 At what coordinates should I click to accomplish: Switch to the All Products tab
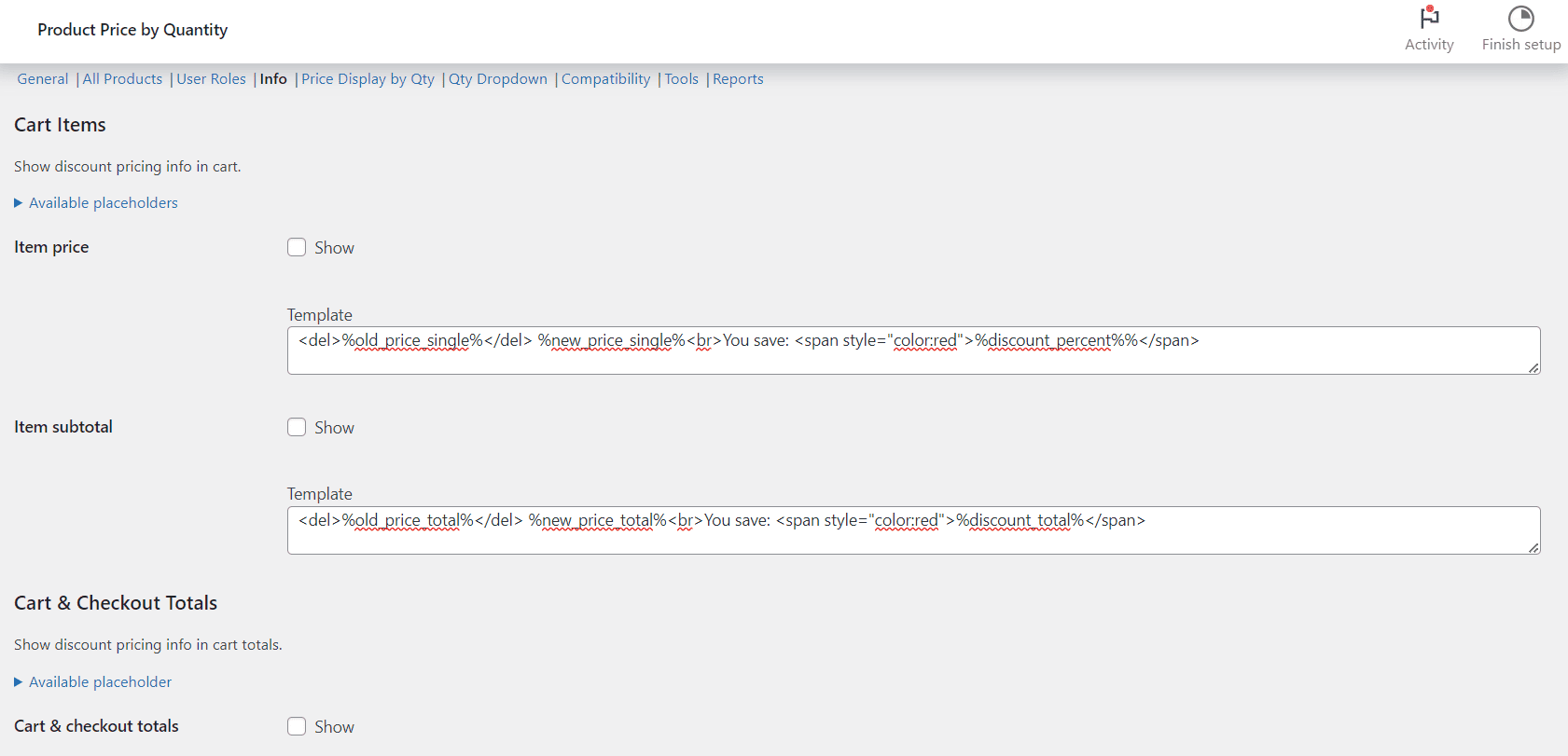[x=122, y=79]
